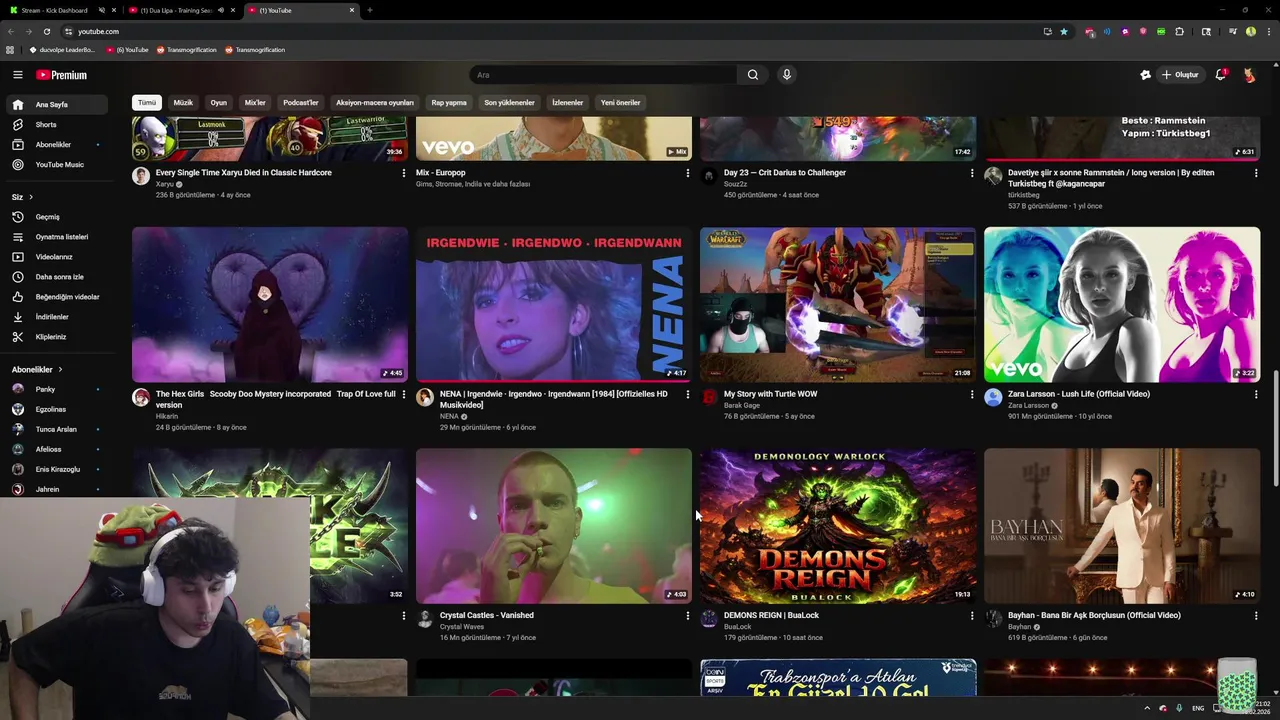Open Kliplerinız in the sidebar
This screenshot has width=1280, height=720.
(x=56, y=337)
